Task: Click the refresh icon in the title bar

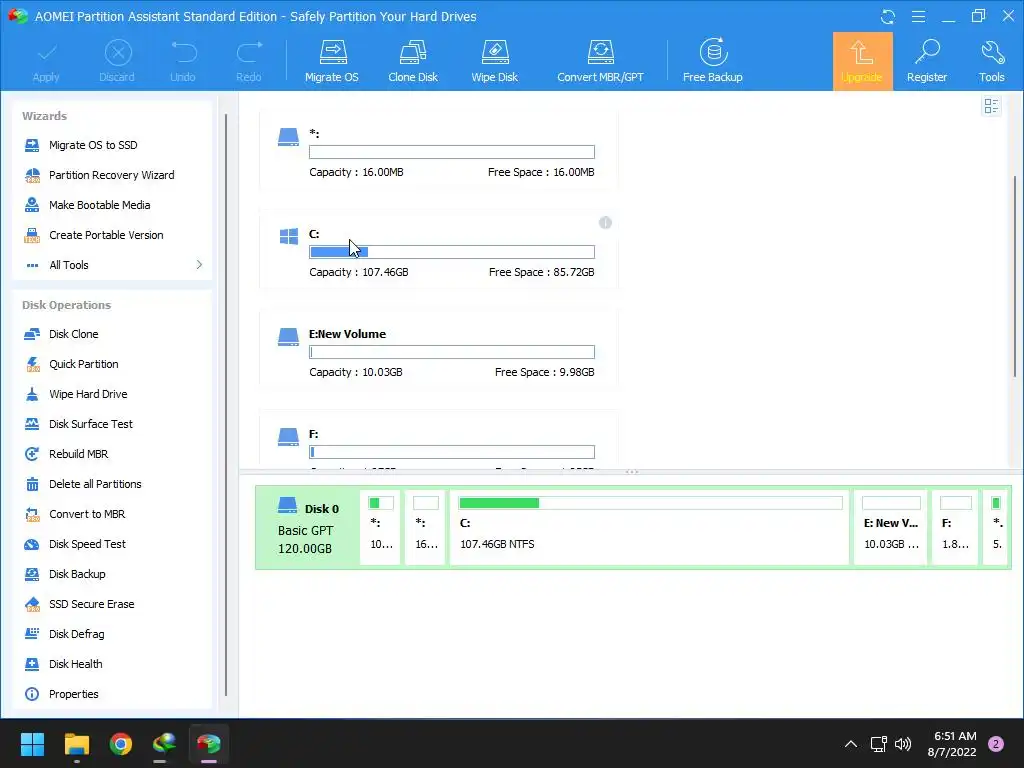Action: click(888, 16)
